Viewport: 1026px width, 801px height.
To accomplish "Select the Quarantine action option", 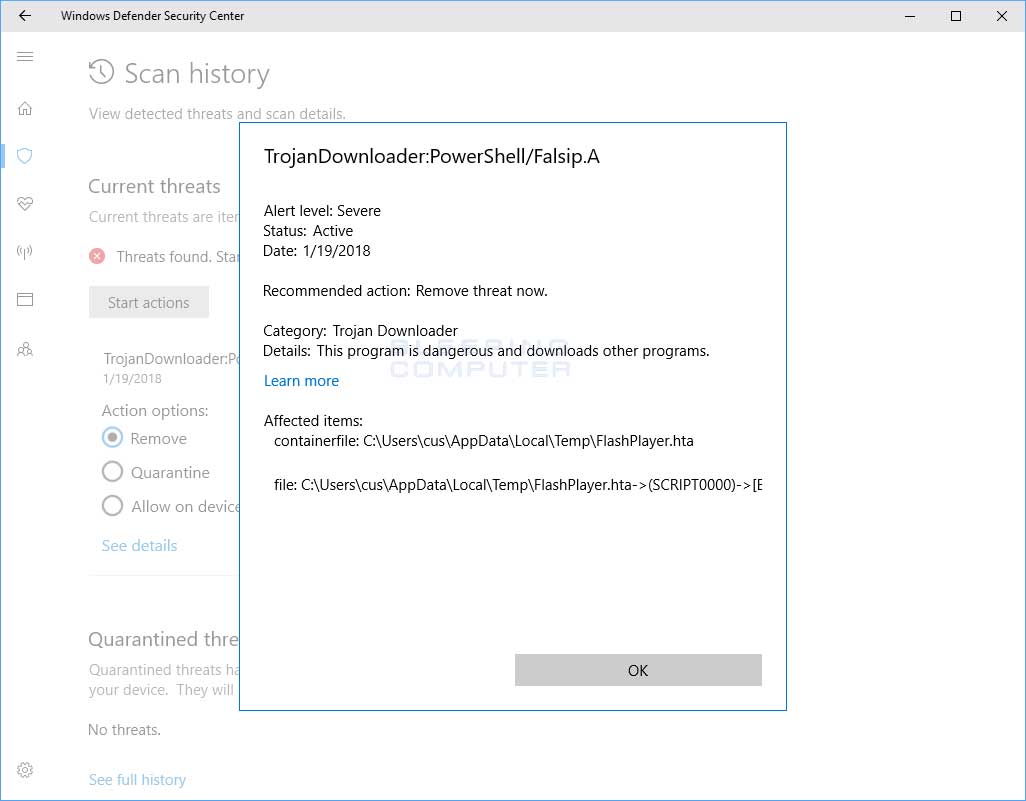I will pyautogui.click(x=113, y=472).
